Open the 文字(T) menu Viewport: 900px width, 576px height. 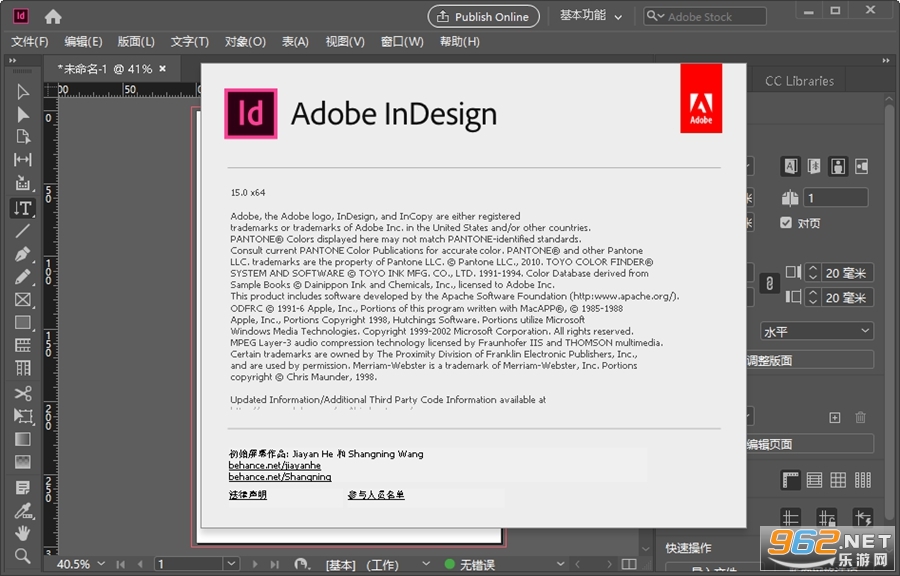(189, 42)
